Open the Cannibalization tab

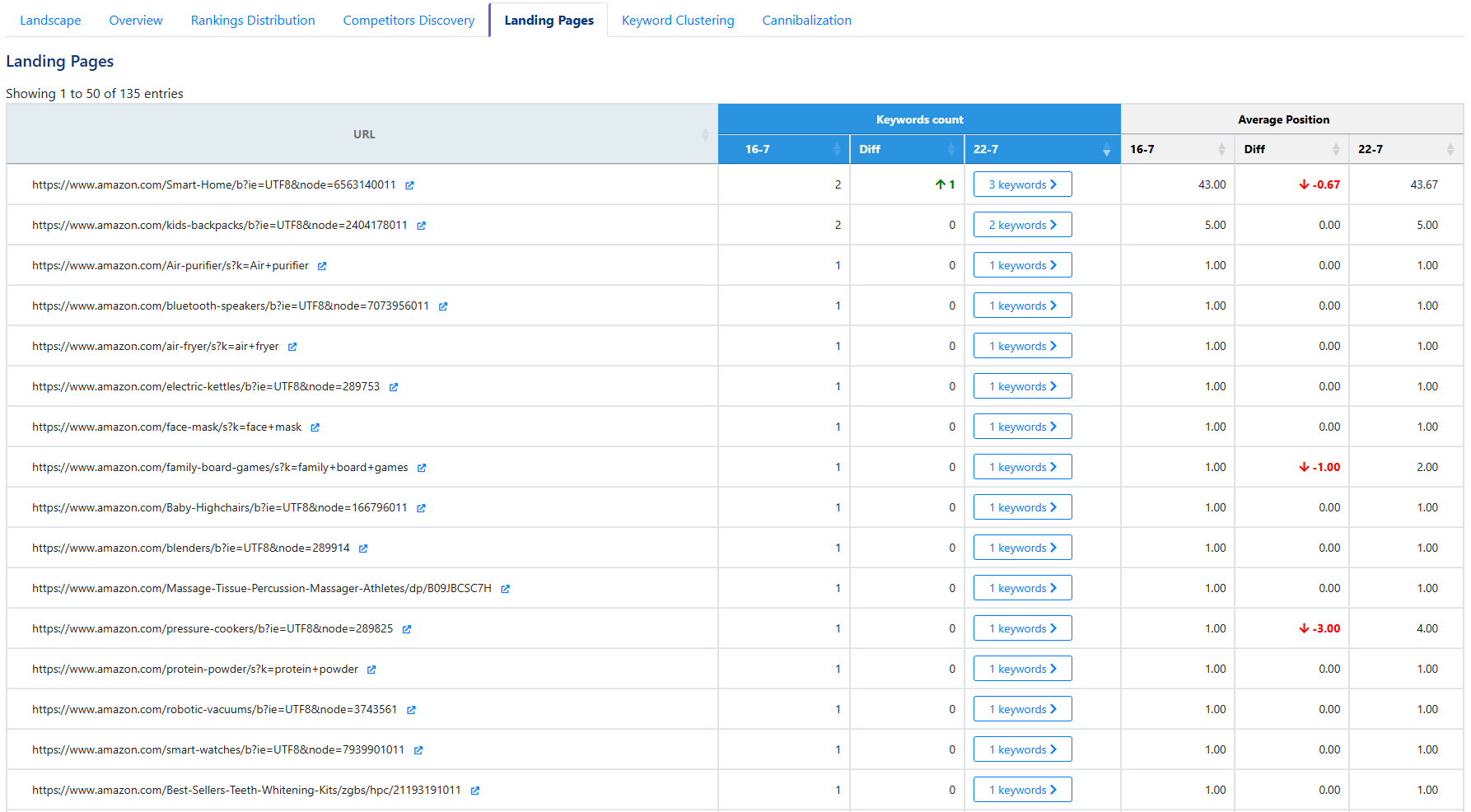806,21
